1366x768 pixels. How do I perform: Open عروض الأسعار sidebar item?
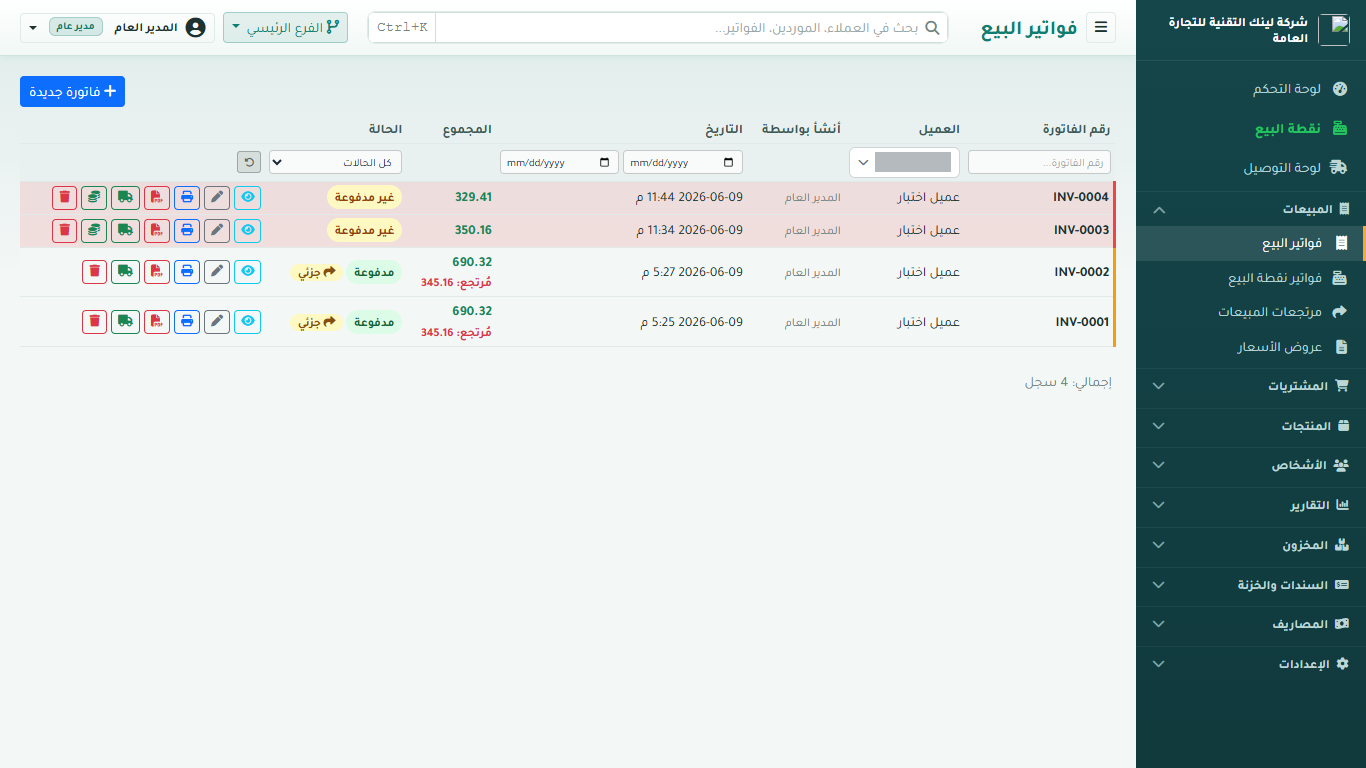1251,347
